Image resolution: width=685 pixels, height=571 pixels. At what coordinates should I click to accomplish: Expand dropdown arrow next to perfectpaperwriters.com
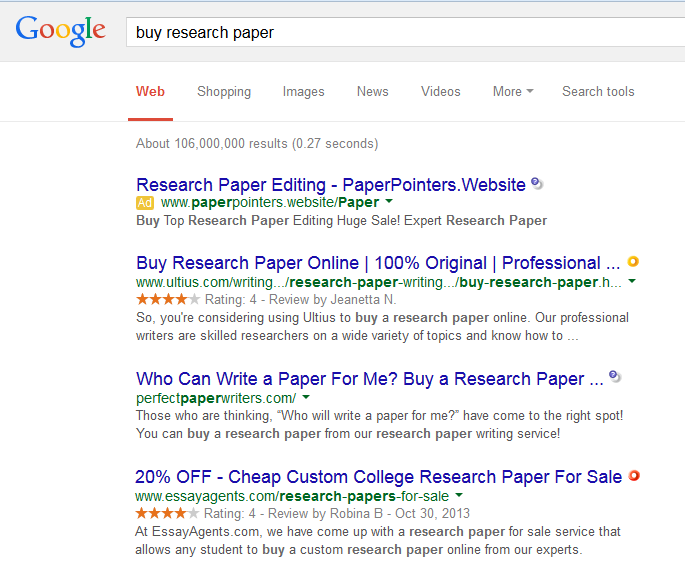click(x=306, y=397)
